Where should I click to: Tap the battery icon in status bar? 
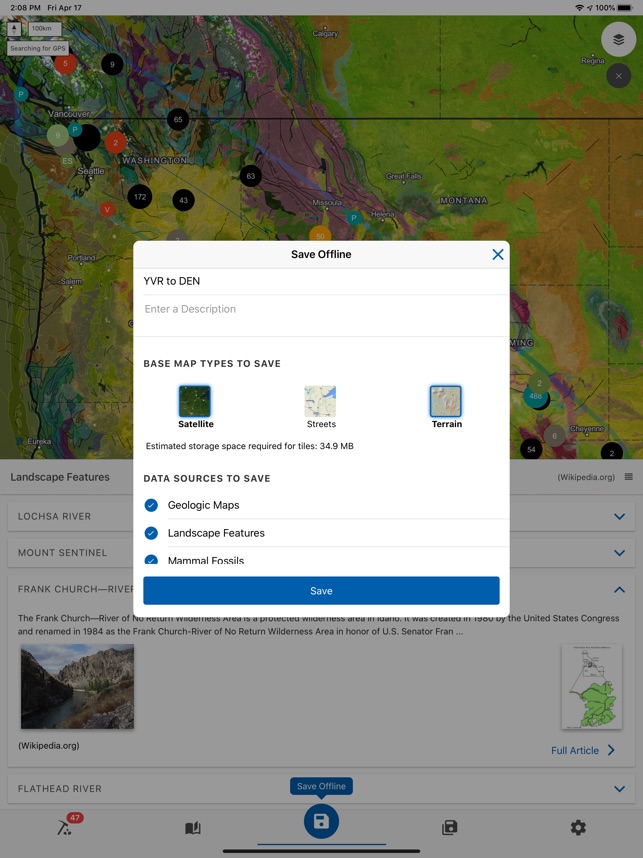pyautogui.click(x=624, y=8)
